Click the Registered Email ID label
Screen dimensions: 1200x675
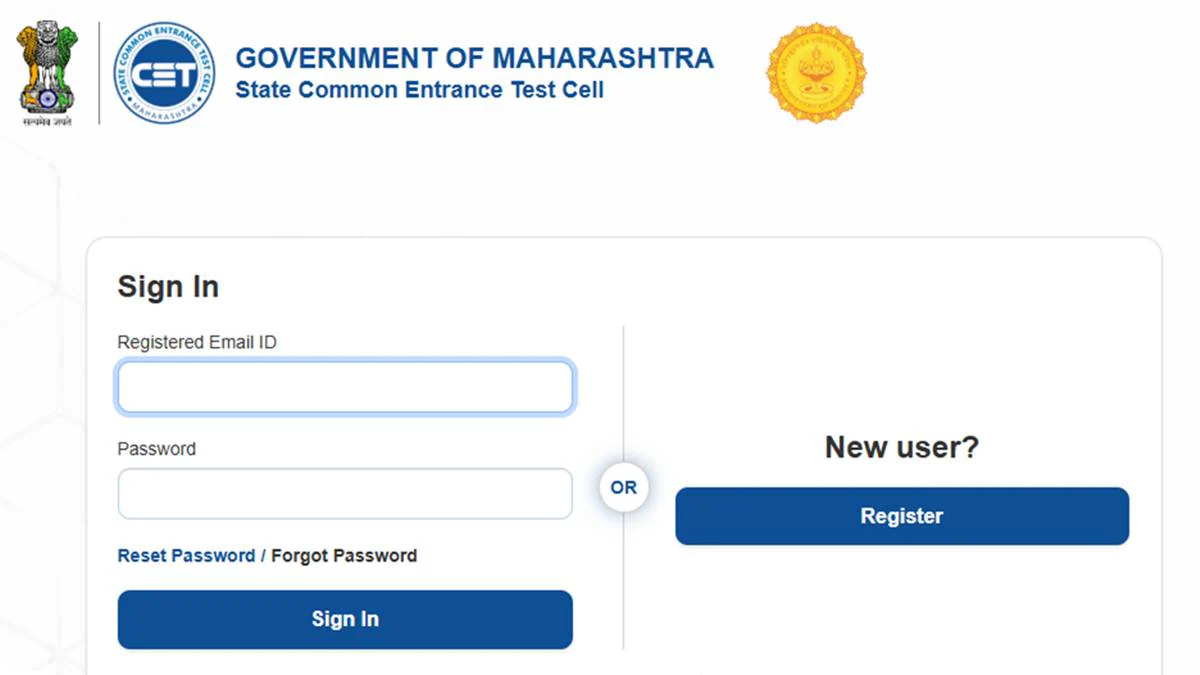tap(197, 342)
